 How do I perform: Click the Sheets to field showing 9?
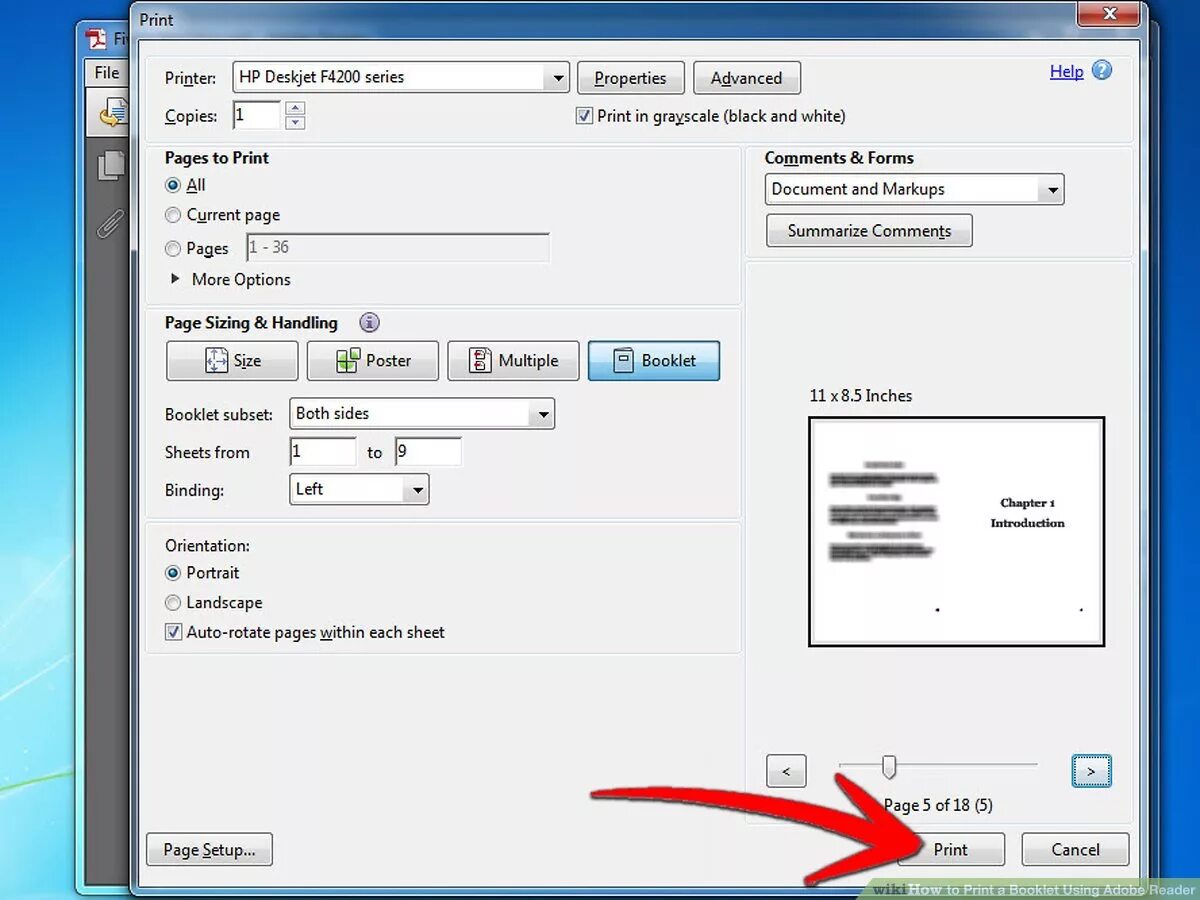click(428, 452)
